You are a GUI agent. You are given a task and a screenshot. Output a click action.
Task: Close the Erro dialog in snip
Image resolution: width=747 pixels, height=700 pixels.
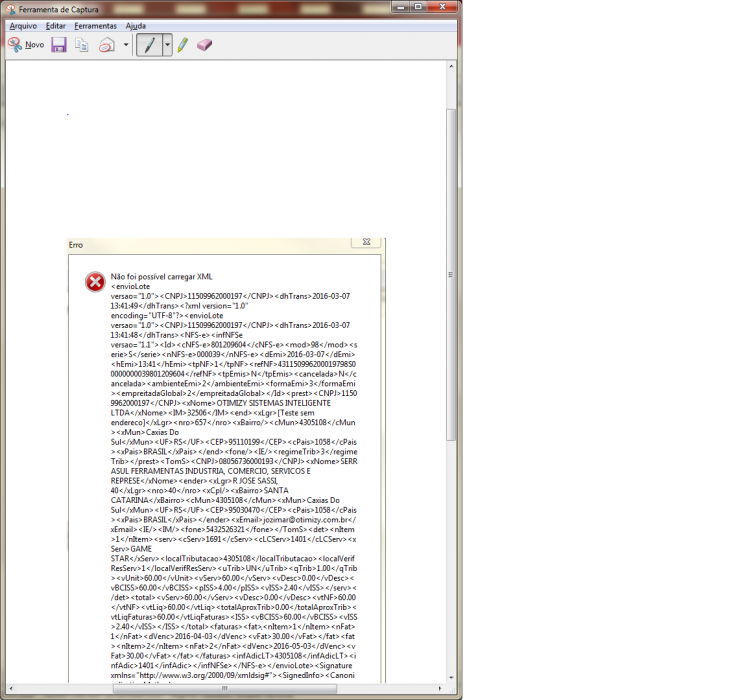pyautogui.click(x=366, y=242)
